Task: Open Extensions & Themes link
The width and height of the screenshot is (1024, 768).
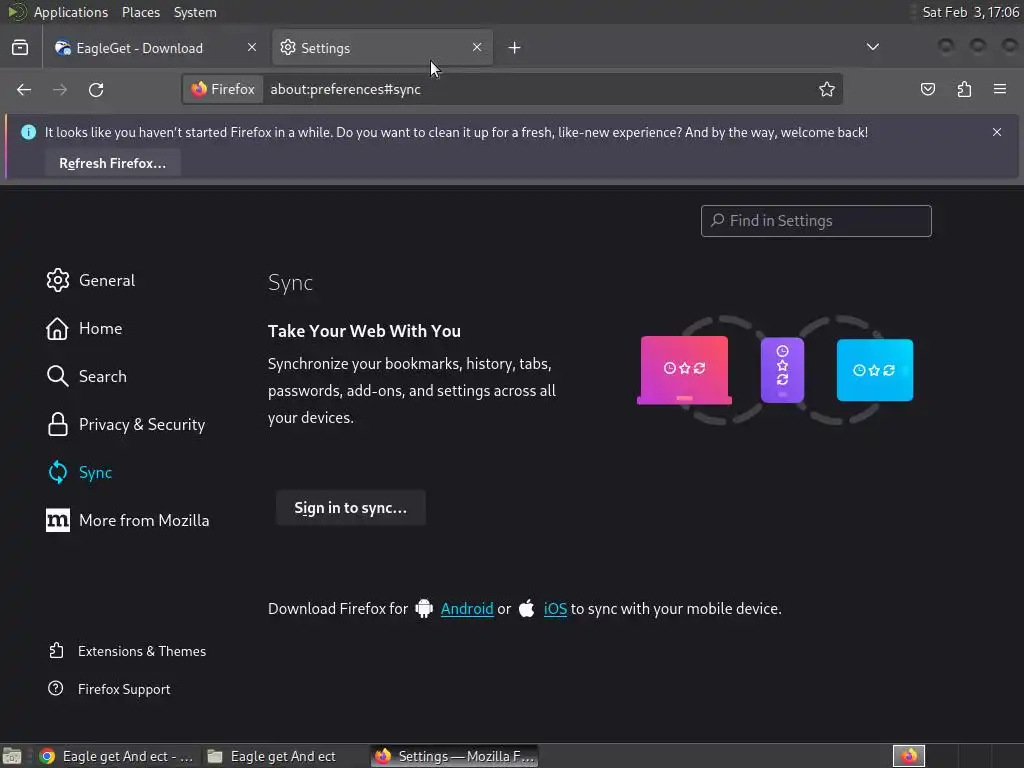Action: pyautogui.click(x=127, y=651)
